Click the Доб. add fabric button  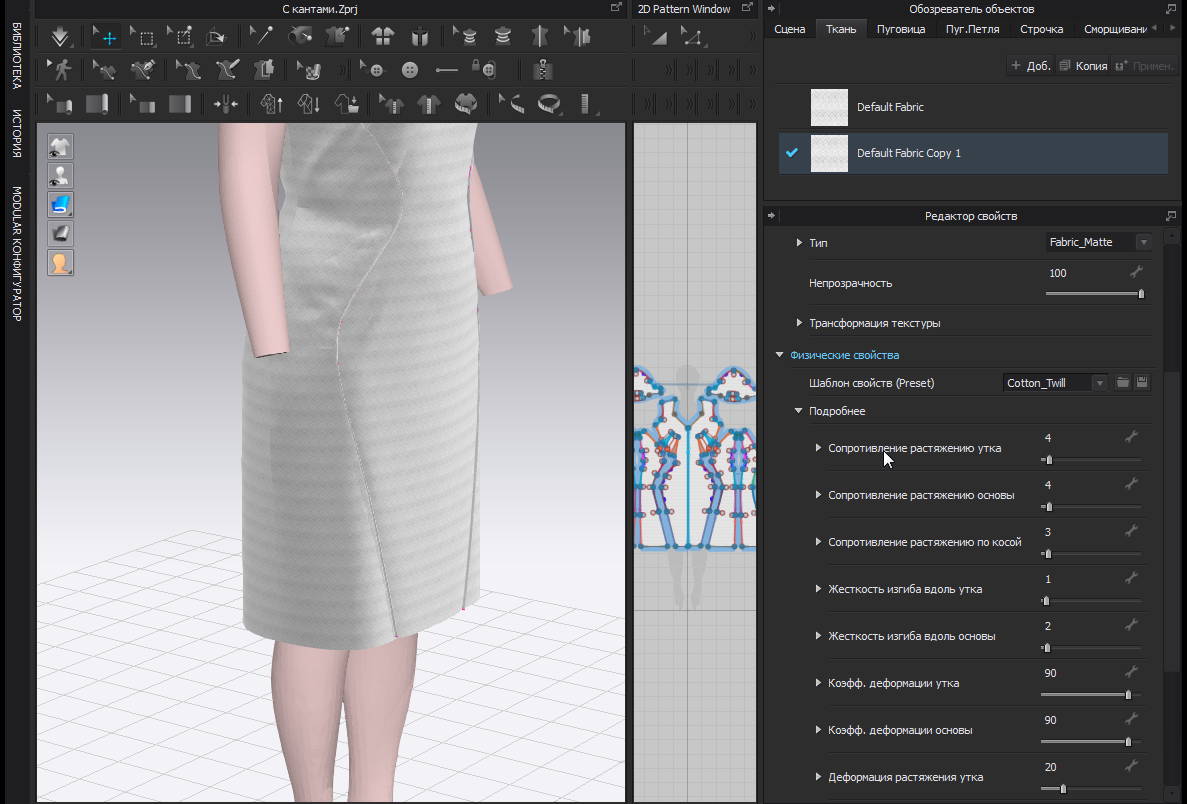[1030, 66]
